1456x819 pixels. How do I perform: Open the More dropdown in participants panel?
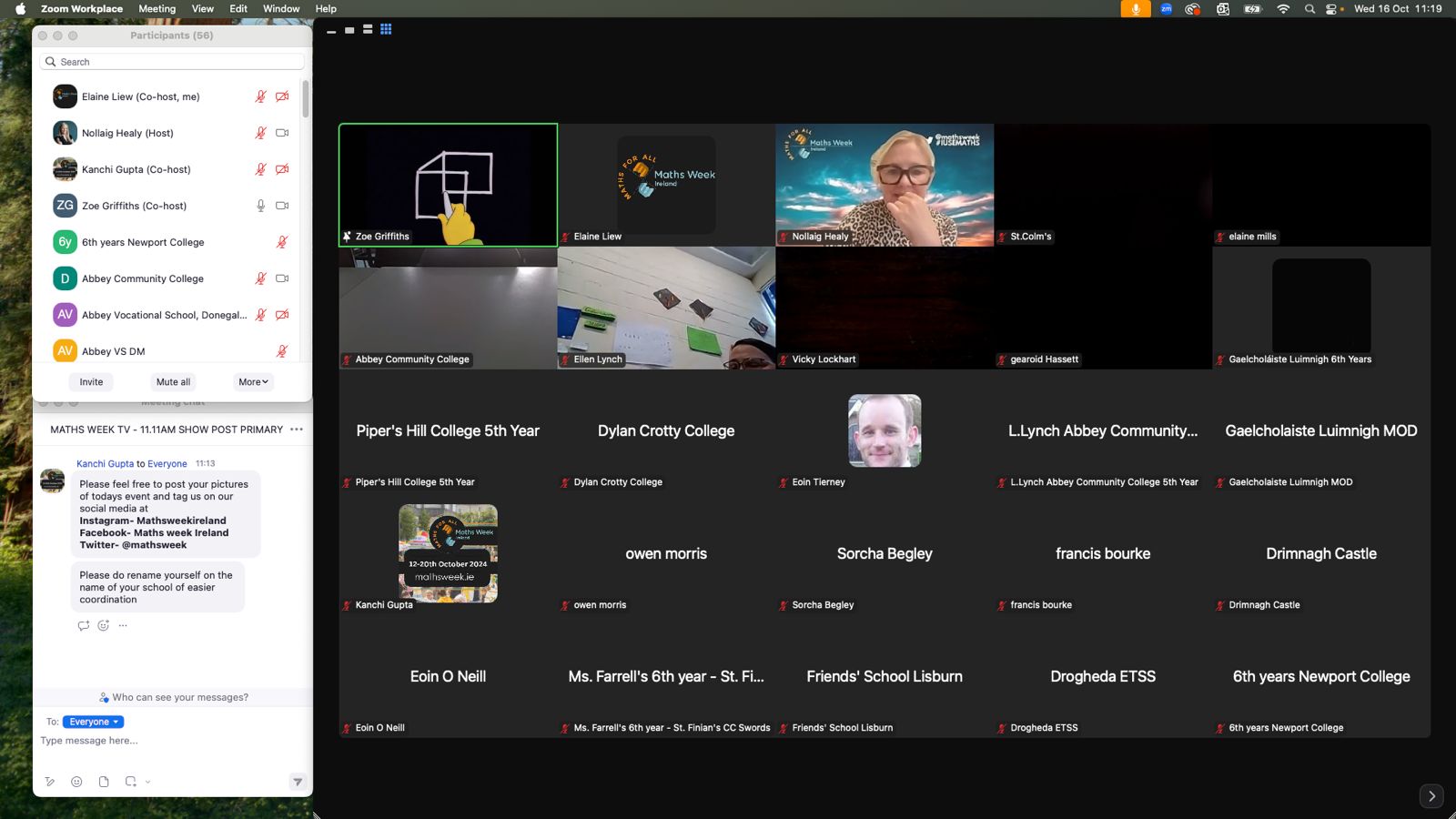click(x=253, y=382)
